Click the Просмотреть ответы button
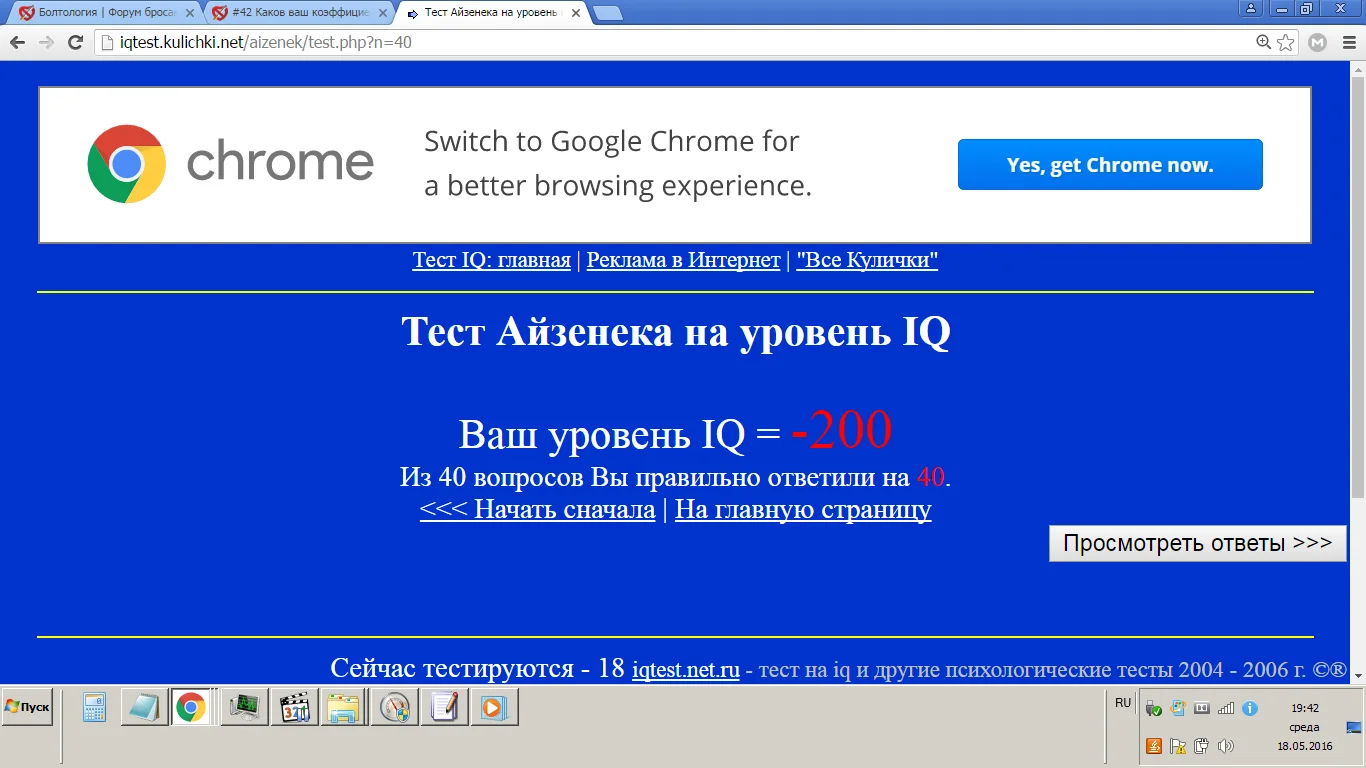This screenshot has width=1366, height=768. (1198, 543)
